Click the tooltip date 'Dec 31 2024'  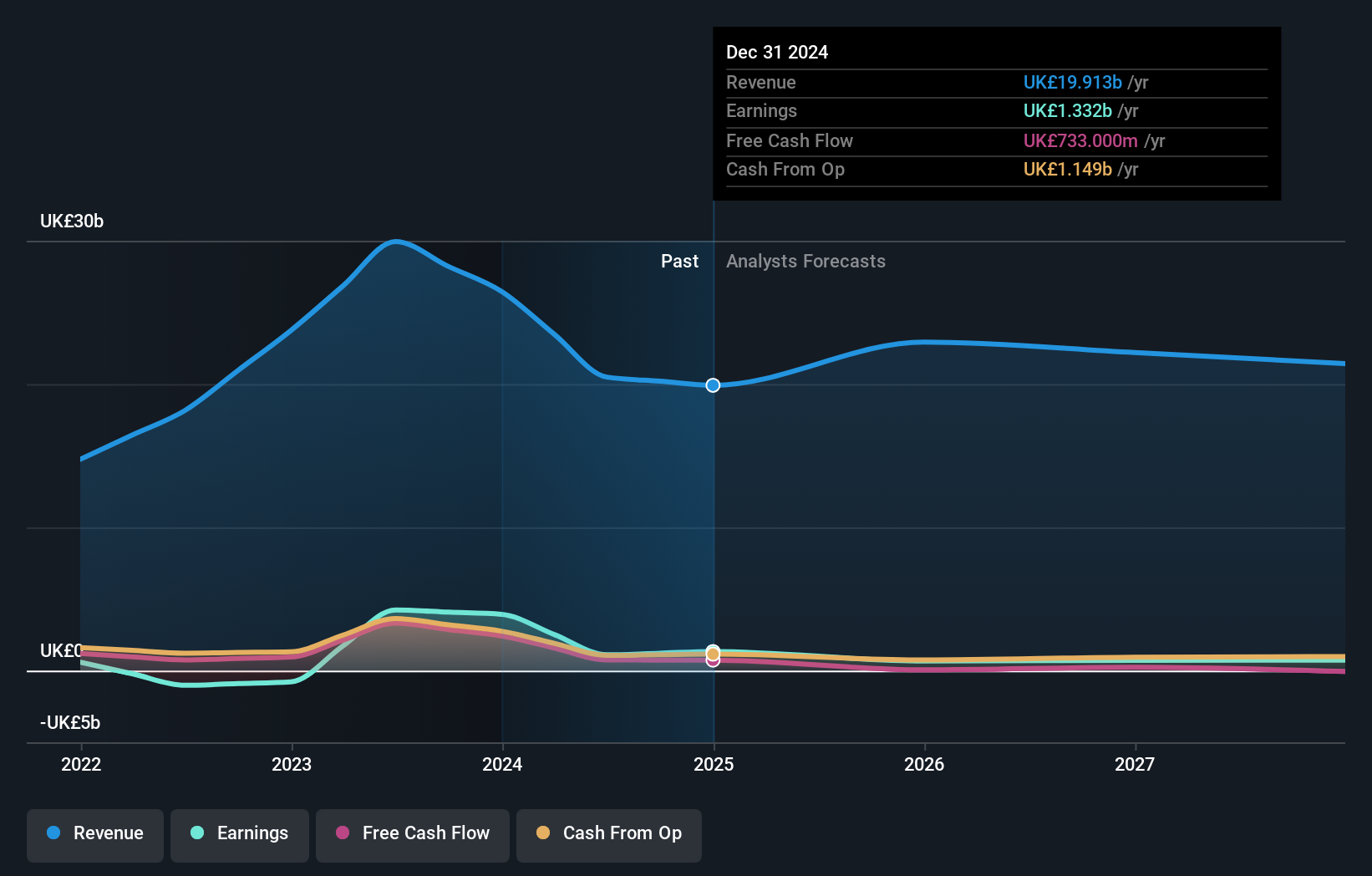tap(777, 53)
